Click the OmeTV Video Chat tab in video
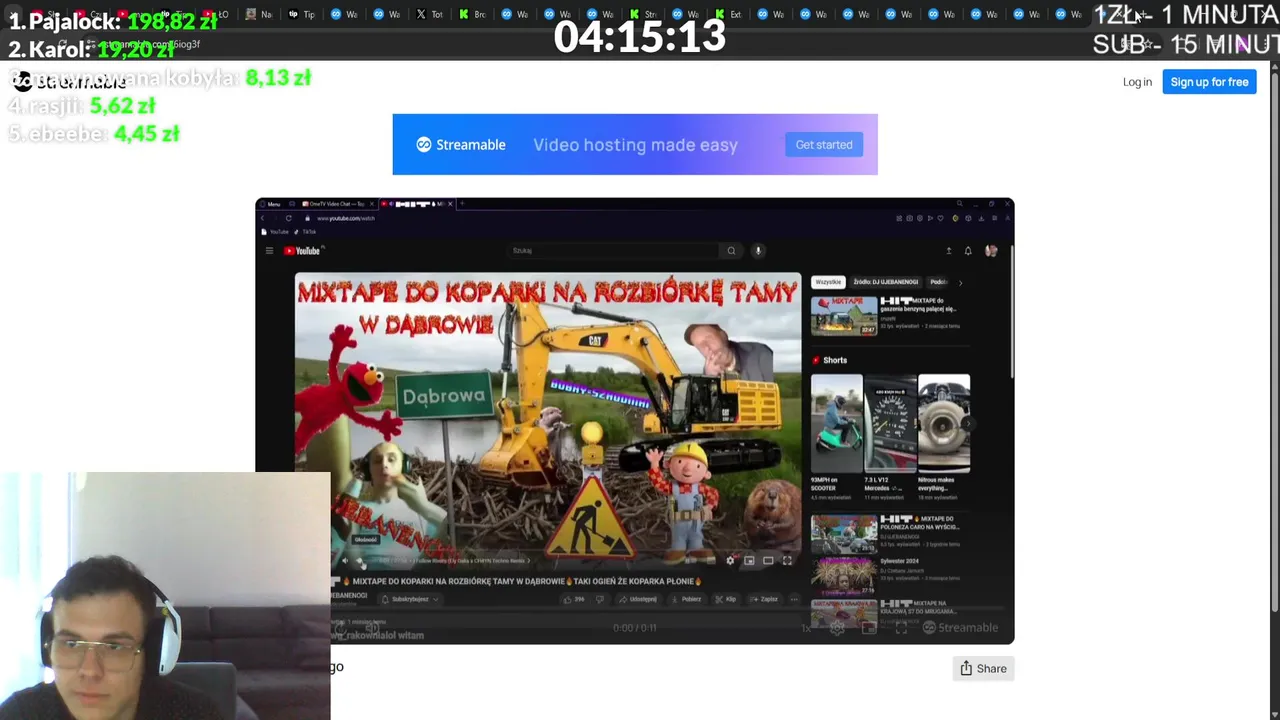 coord(338,204)
